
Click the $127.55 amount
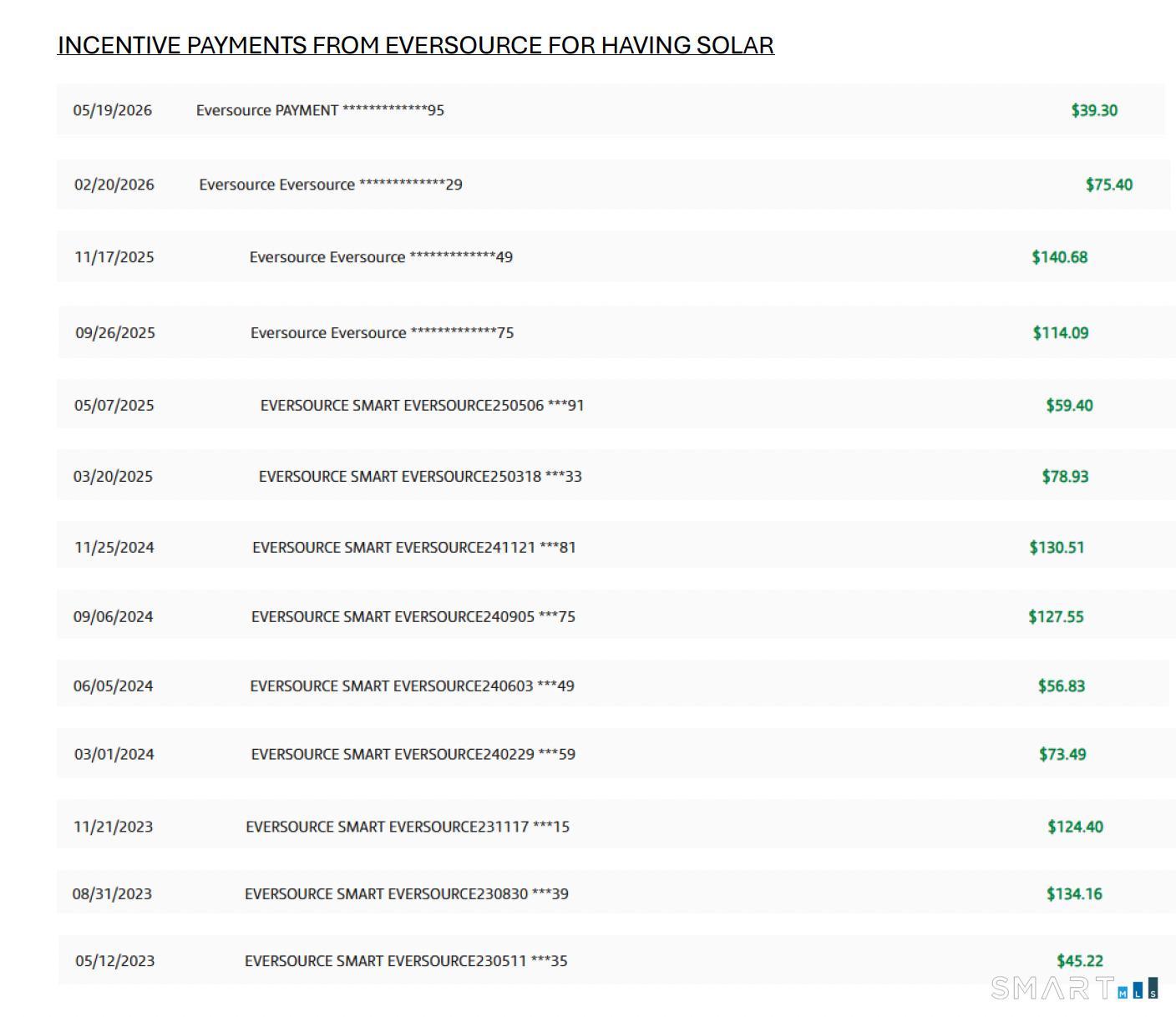tap(1057, 617)
